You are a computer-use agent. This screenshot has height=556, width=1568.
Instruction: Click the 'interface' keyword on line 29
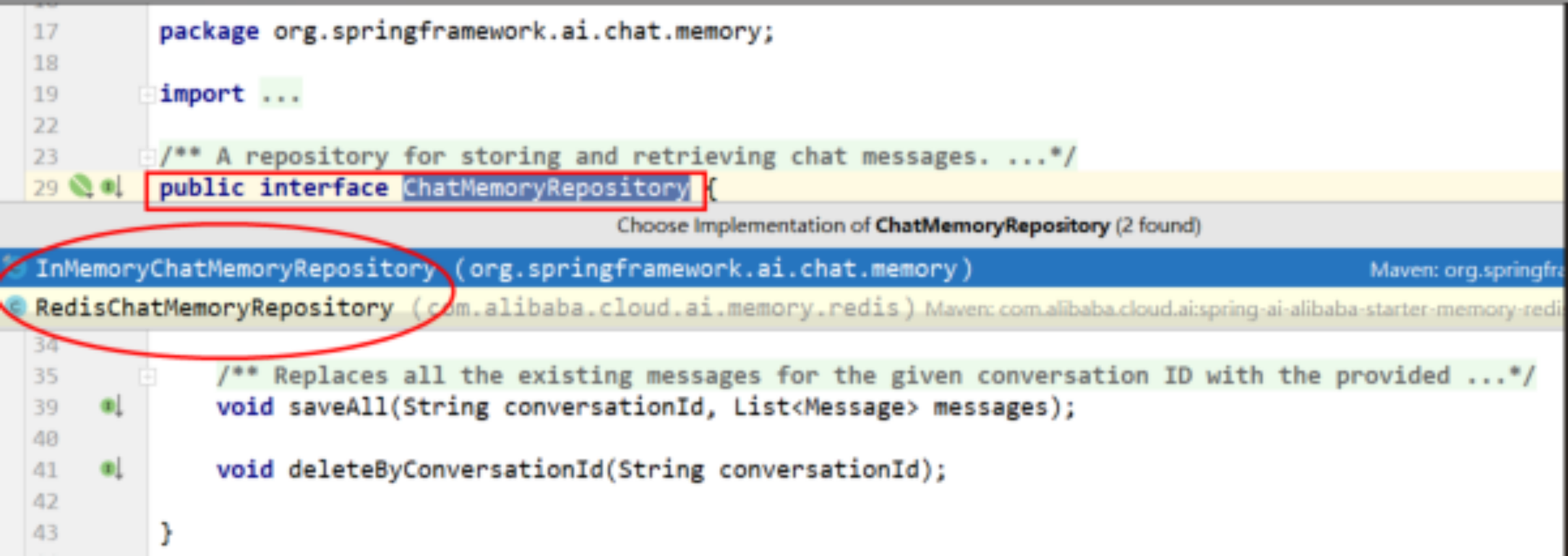[324, 188]
